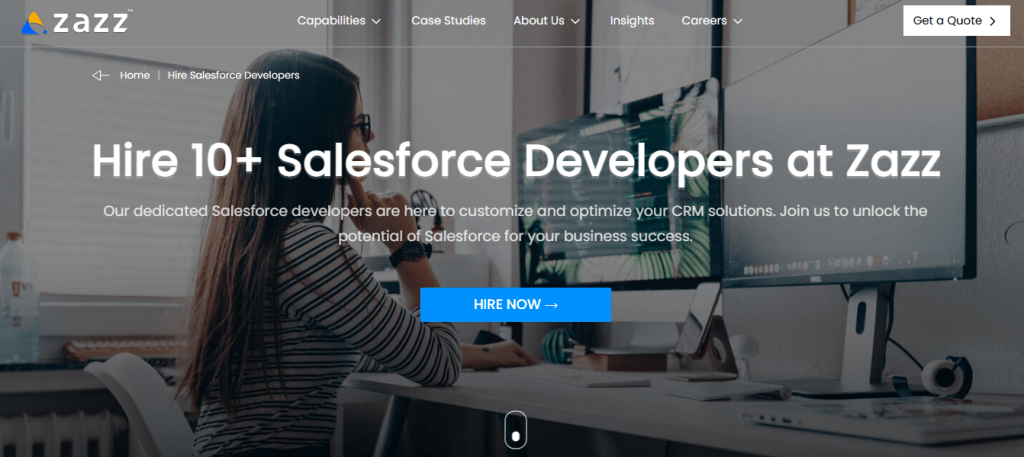Follow the Home breadcrumb link
1024x457 pixels.
click(x=135, y=75)
